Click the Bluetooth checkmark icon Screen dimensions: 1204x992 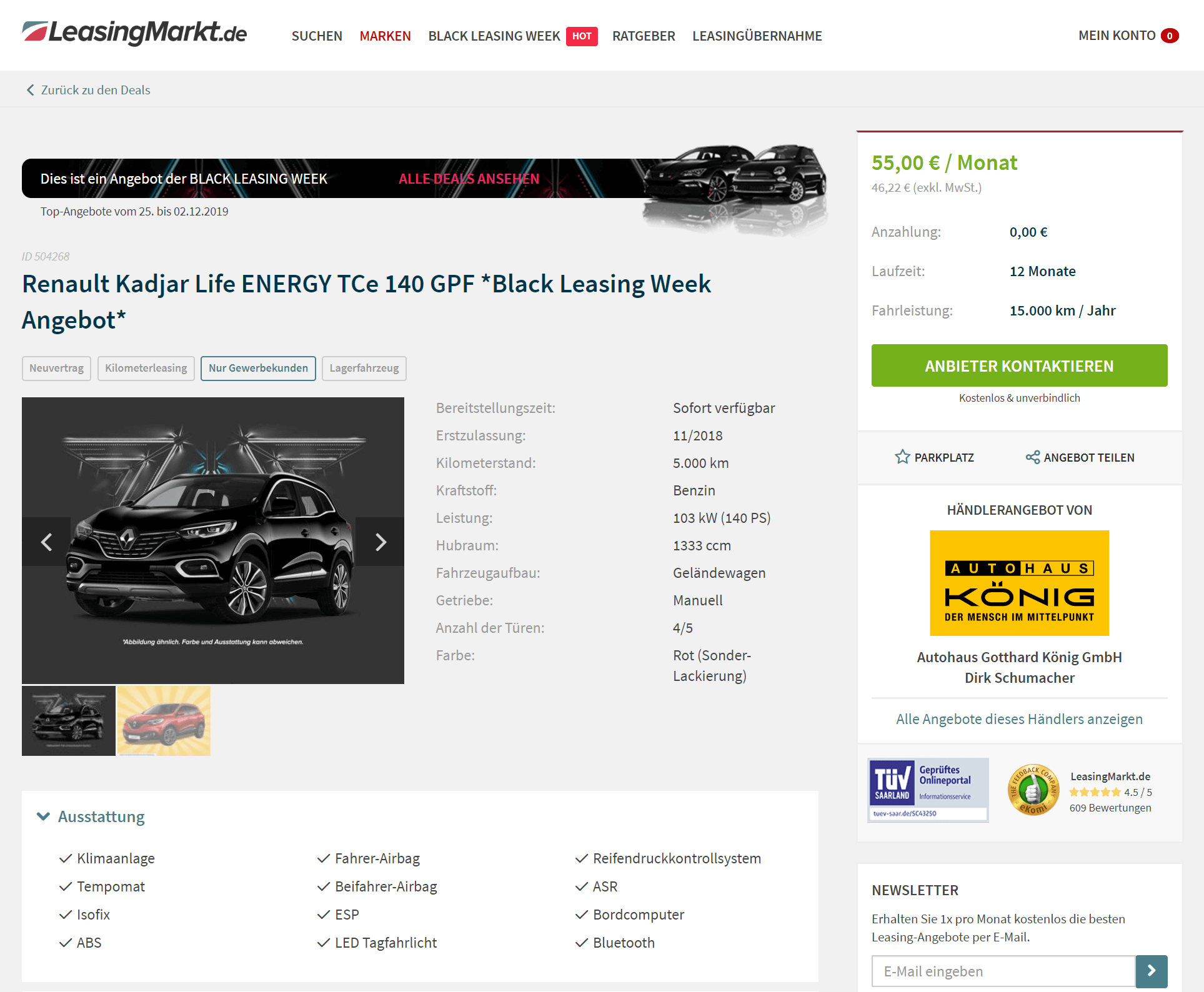(x=582, y=943)
